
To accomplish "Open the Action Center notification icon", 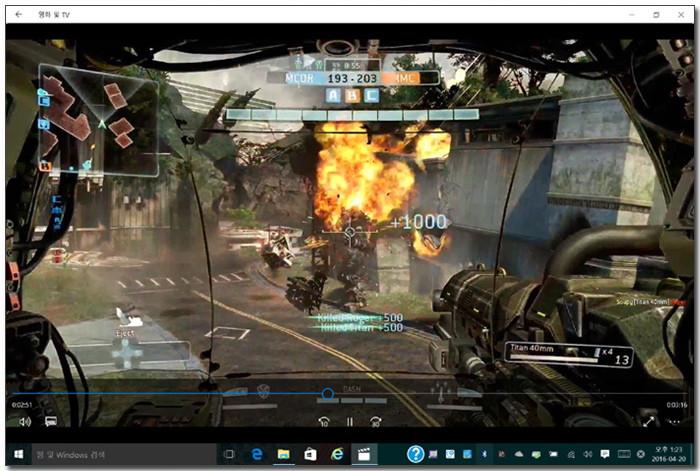I will [x=605, y=454].
